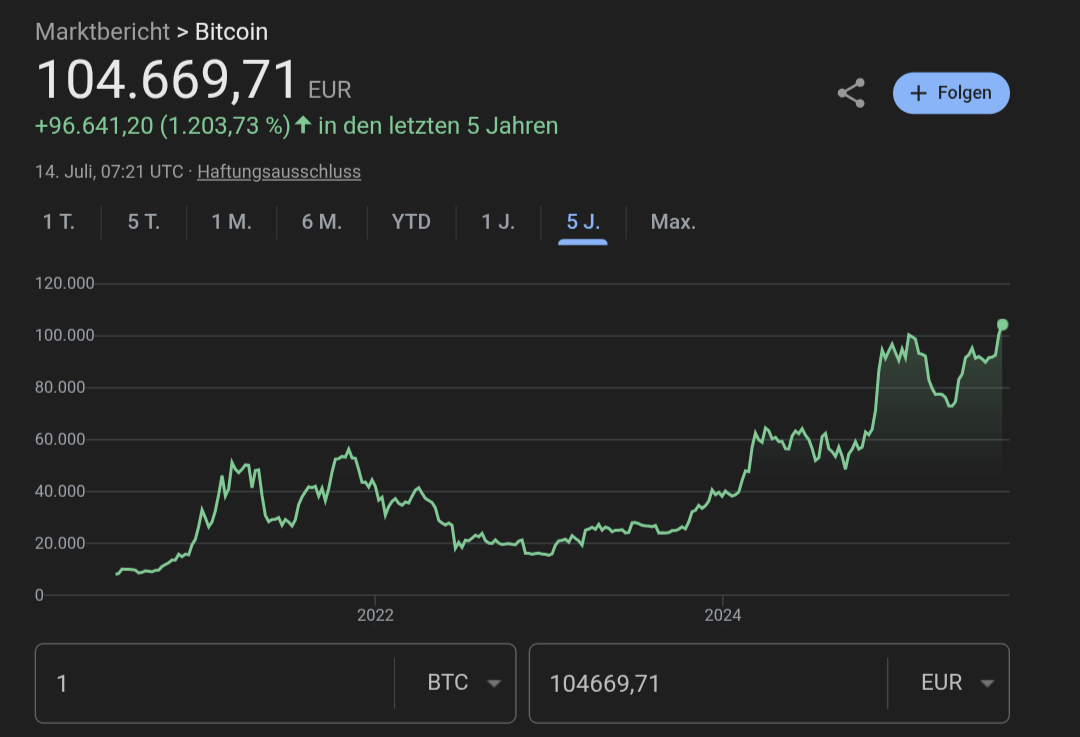The image size is (1080, 737).
Task: Open the EUR currency dropdown arrow
Action: 987,683
